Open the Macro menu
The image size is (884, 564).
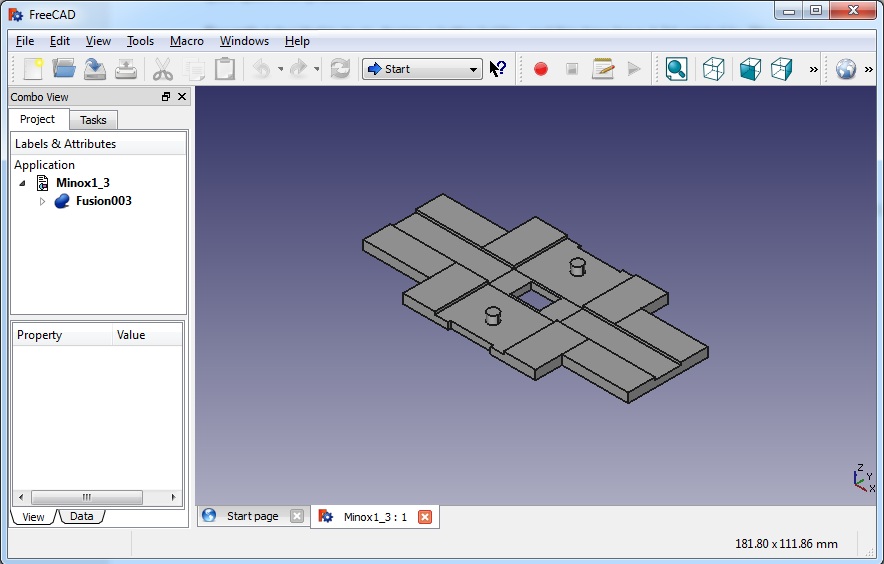(x=186, y=41)
